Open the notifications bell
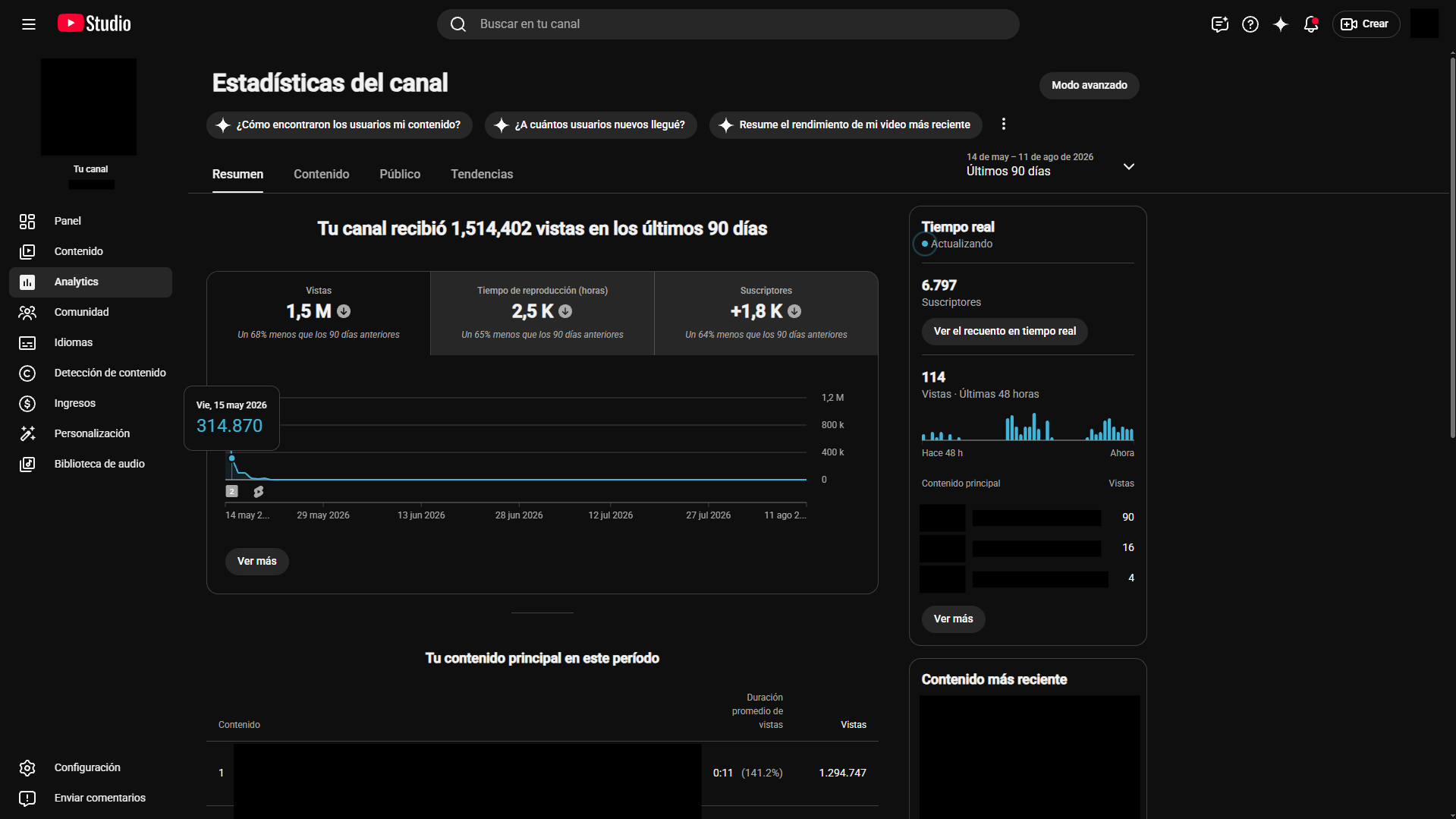The height and width of the screenshot is (819, 1456). (1311, 24)
